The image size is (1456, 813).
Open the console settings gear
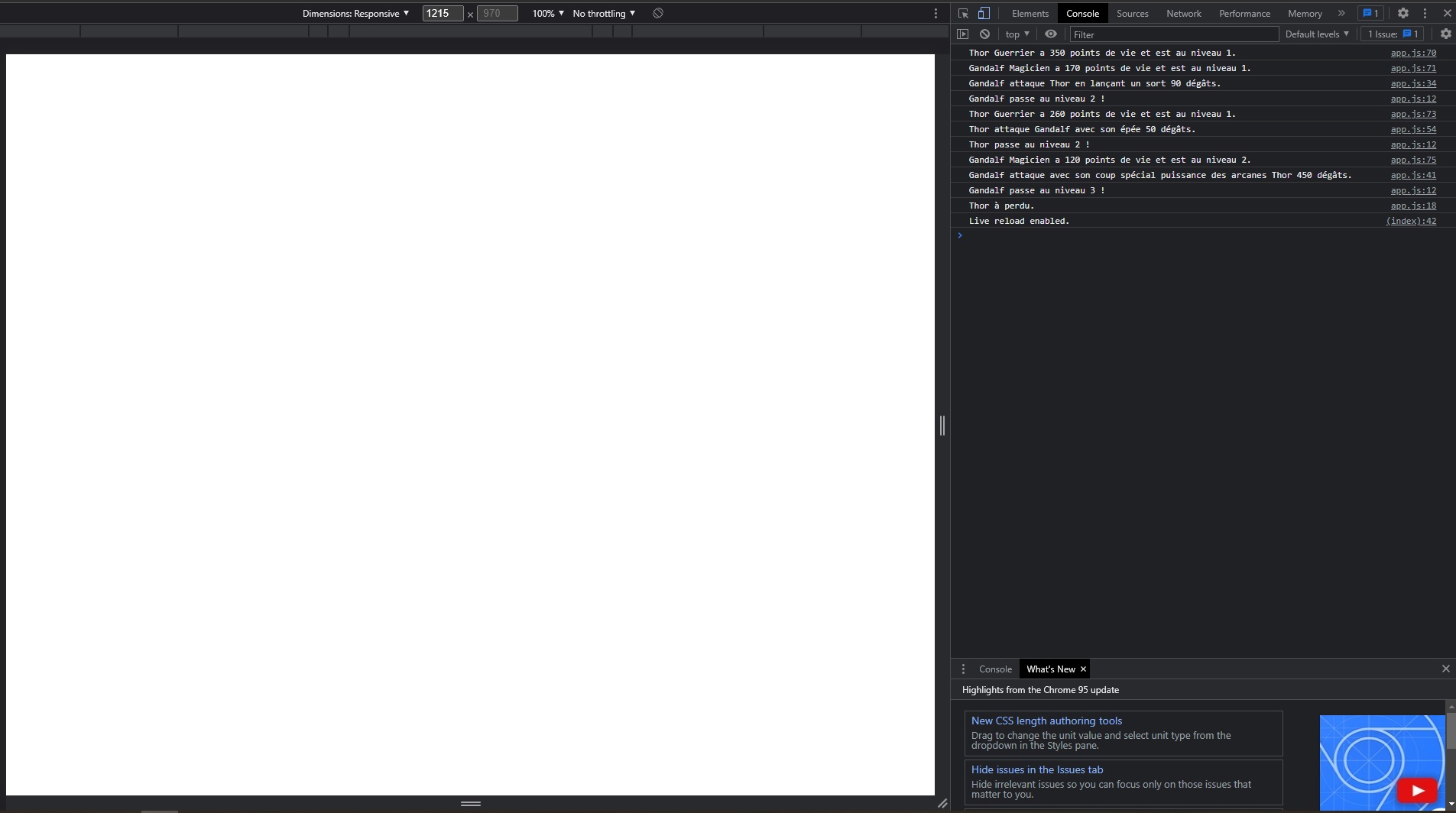point(1446,34)
